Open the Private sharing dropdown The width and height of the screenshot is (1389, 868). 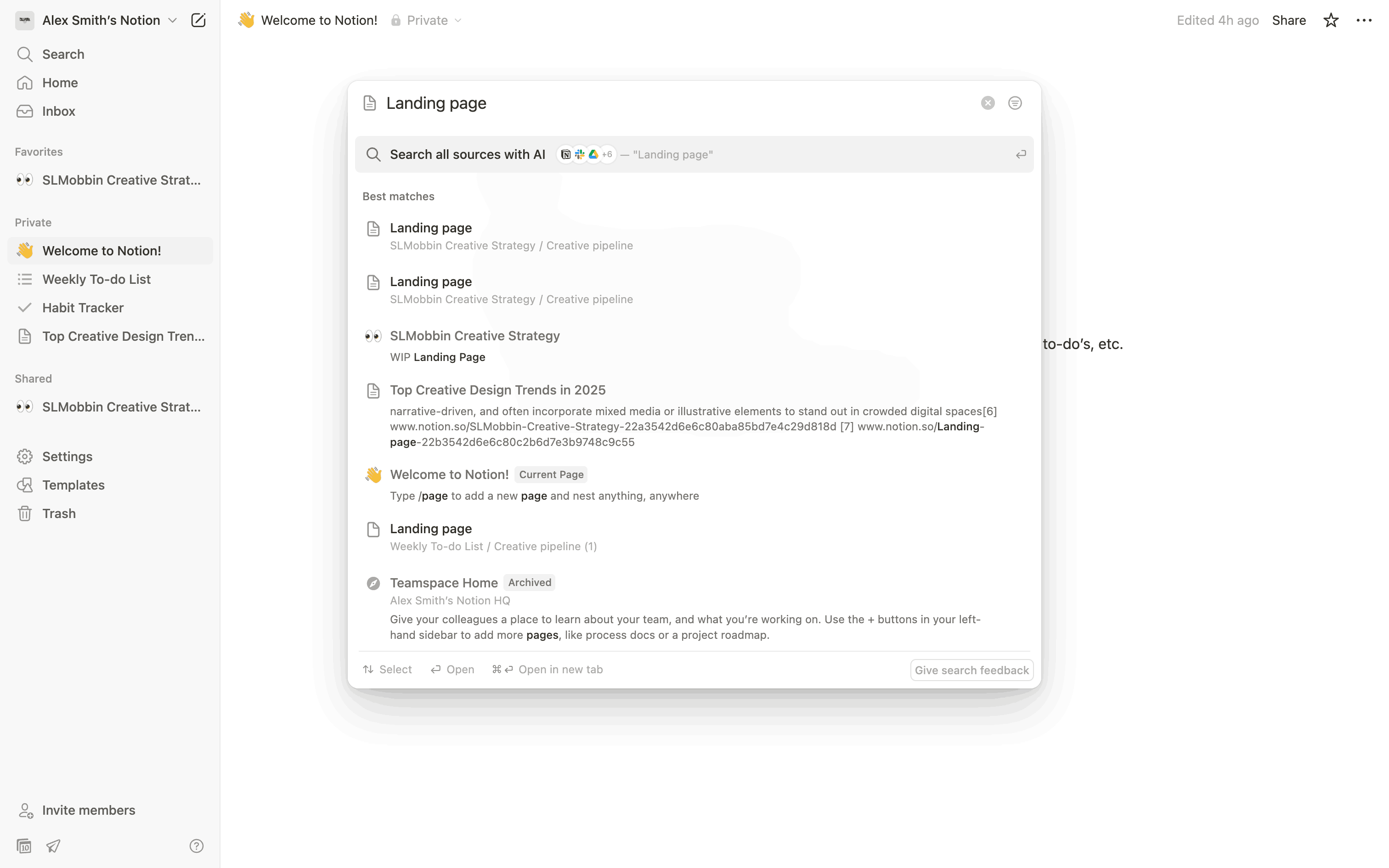(428, 21)
